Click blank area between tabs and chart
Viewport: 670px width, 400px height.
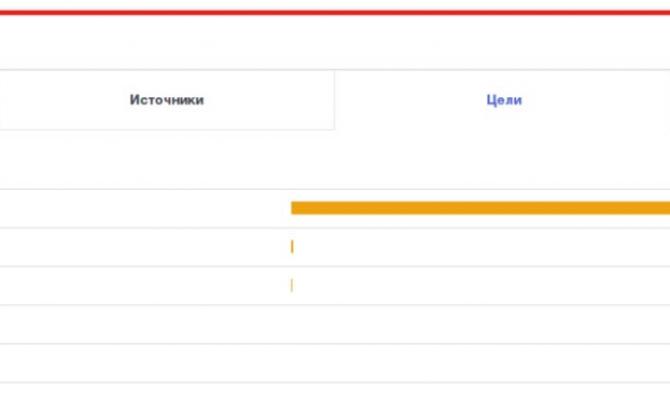pos(335,158)
